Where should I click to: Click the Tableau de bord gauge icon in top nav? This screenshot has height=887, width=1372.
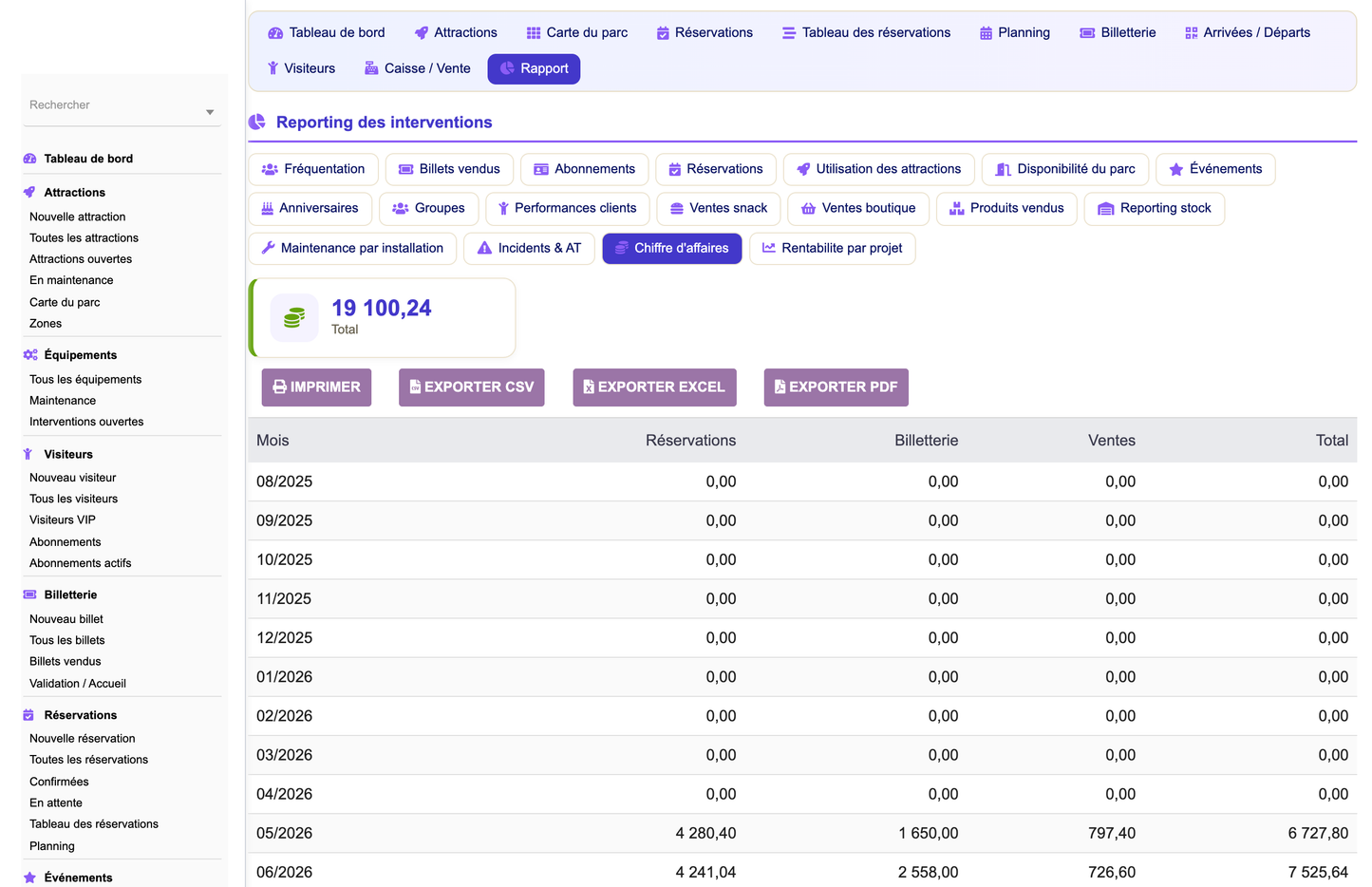[x=275, y=33]
